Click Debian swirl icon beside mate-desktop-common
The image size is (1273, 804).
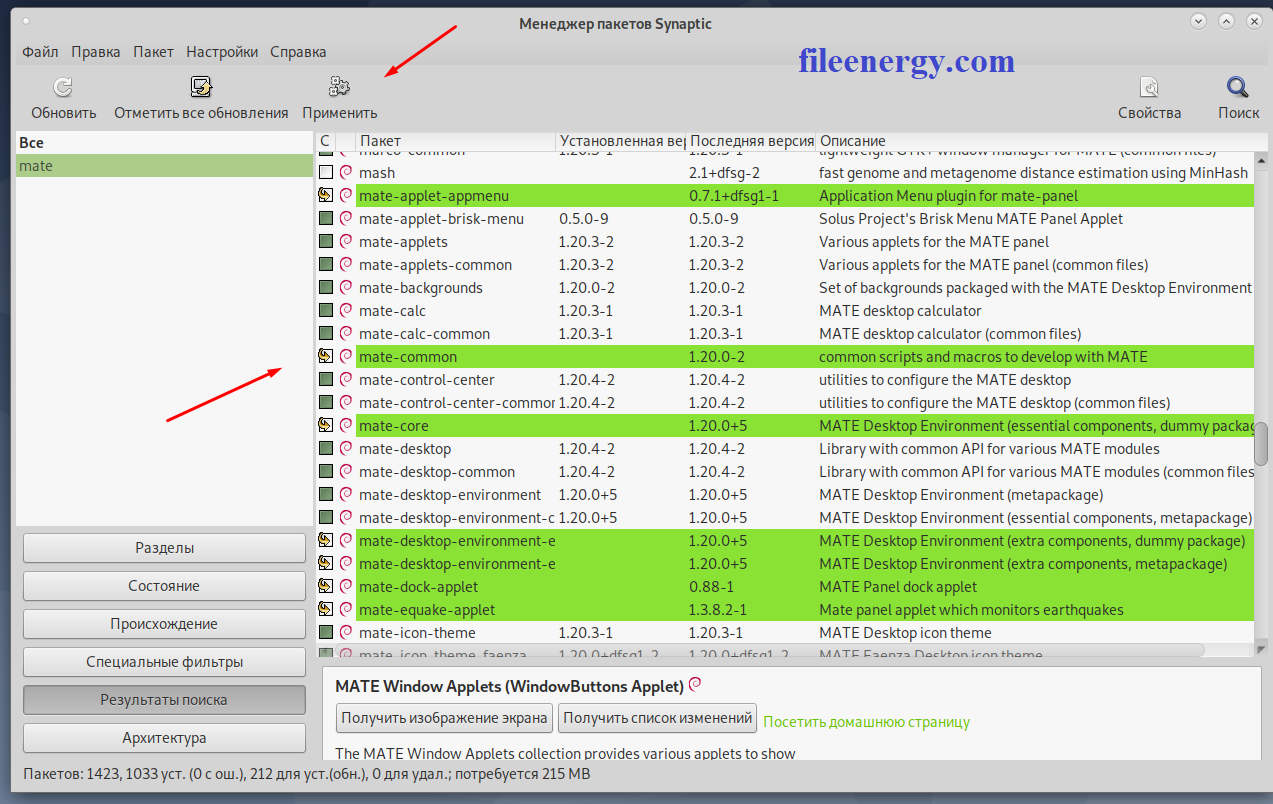coord(346,471)
